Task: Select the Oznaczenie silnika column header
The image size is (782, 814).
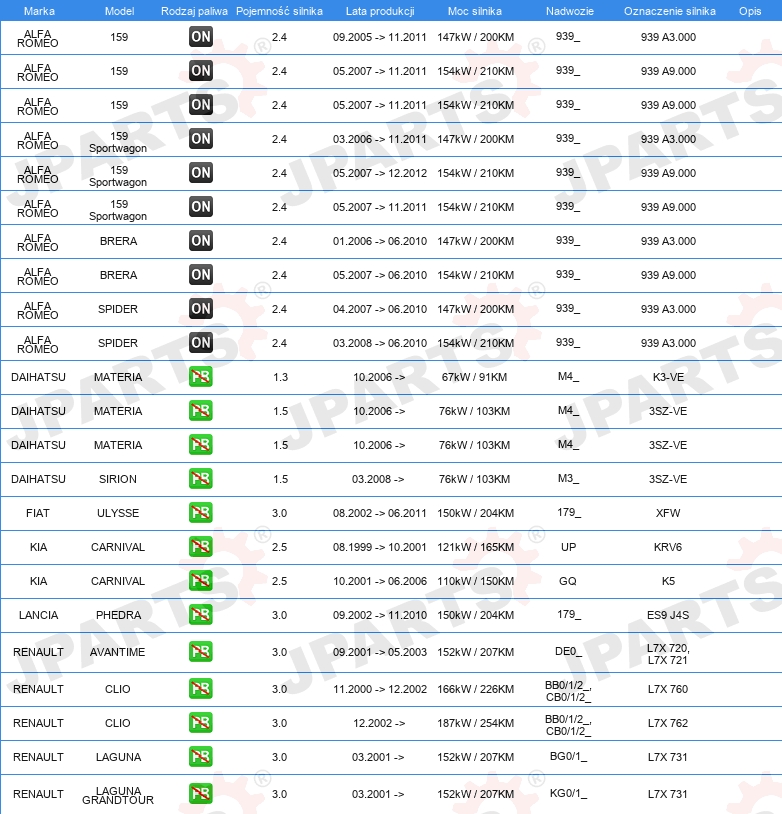Action: click(670, 11)
